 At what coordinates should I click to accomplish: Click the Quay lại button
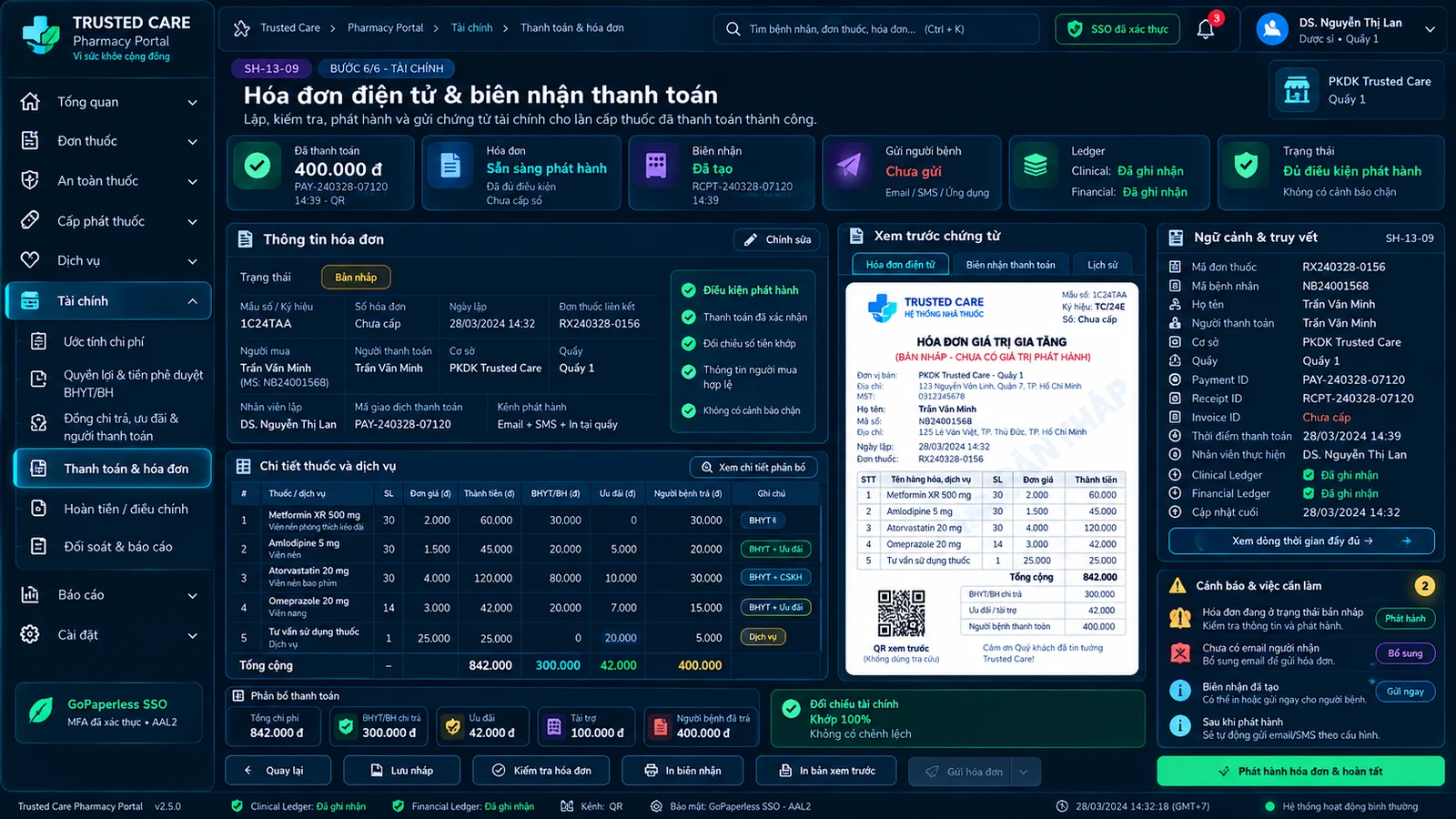278,771
